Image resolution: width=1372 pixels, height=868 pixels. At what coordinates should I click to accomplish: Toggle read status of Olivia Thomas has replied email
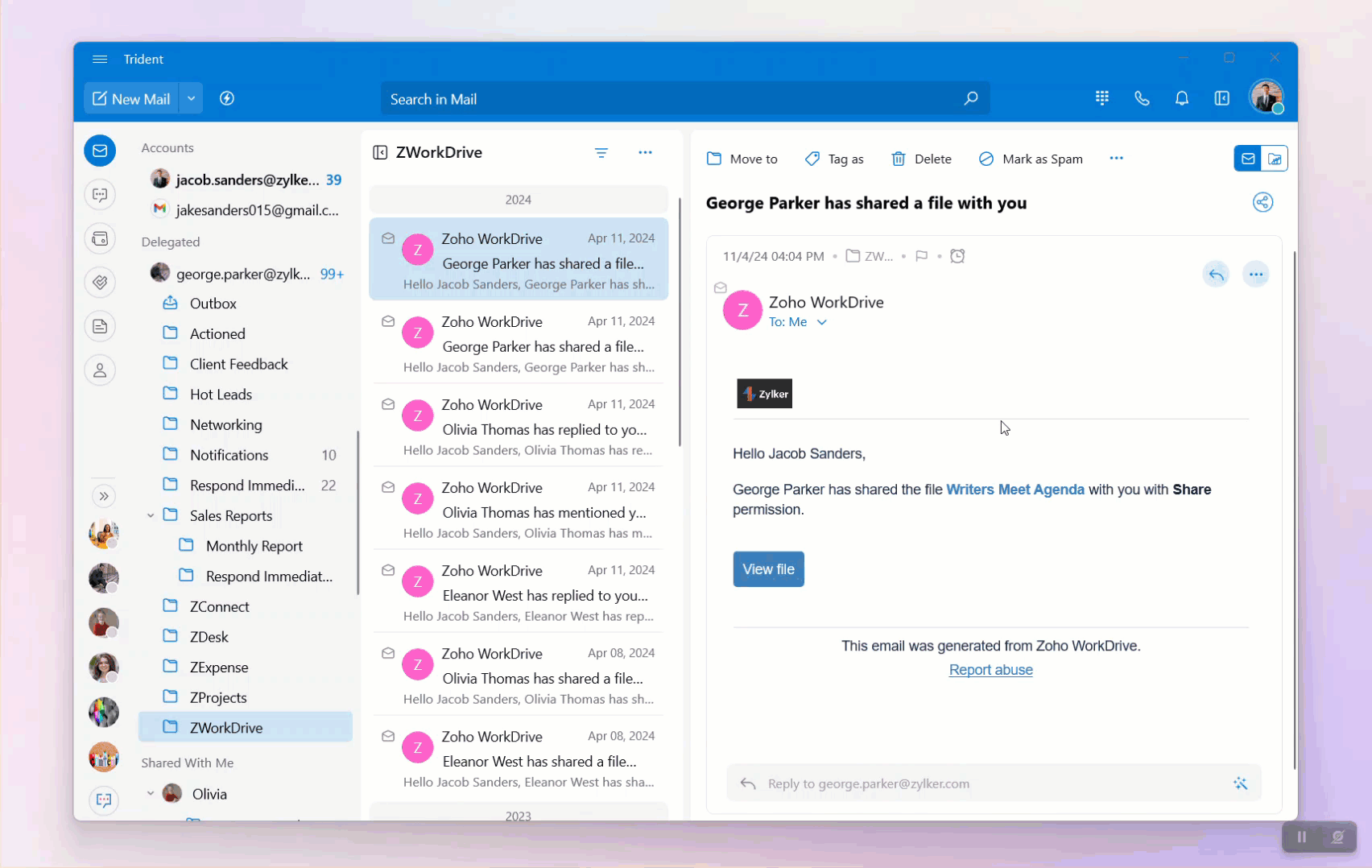(x=388, y=404)
